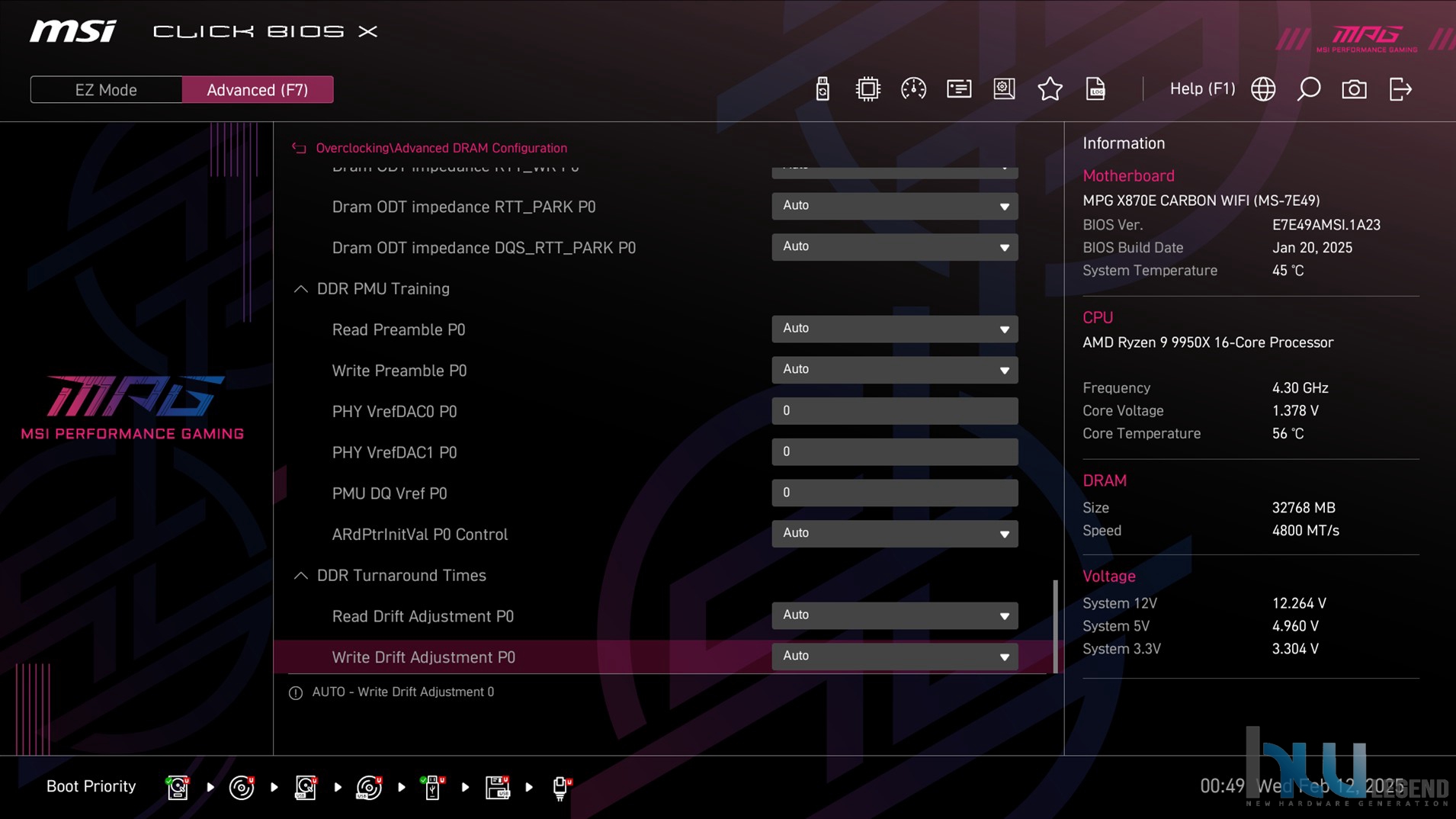Open Favorites with the star icon
Viewport: 1456px width, 819px height.
pyautogui.click(x=1050, y=89)
